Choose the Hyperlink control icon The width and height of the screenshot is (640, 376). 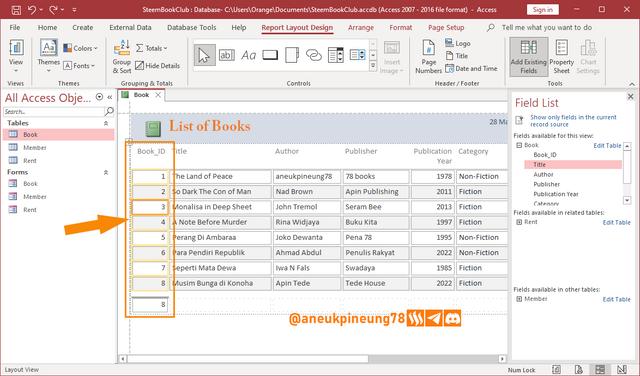[313, 55]
